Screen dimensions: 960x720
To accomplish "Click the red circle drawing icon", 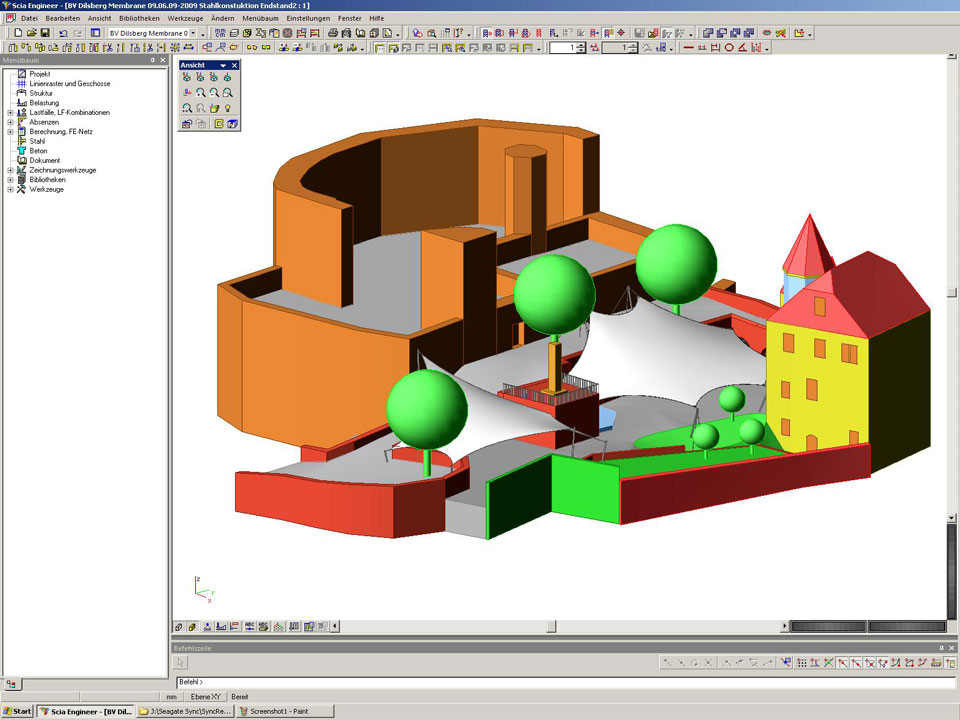I will point(729,47).
